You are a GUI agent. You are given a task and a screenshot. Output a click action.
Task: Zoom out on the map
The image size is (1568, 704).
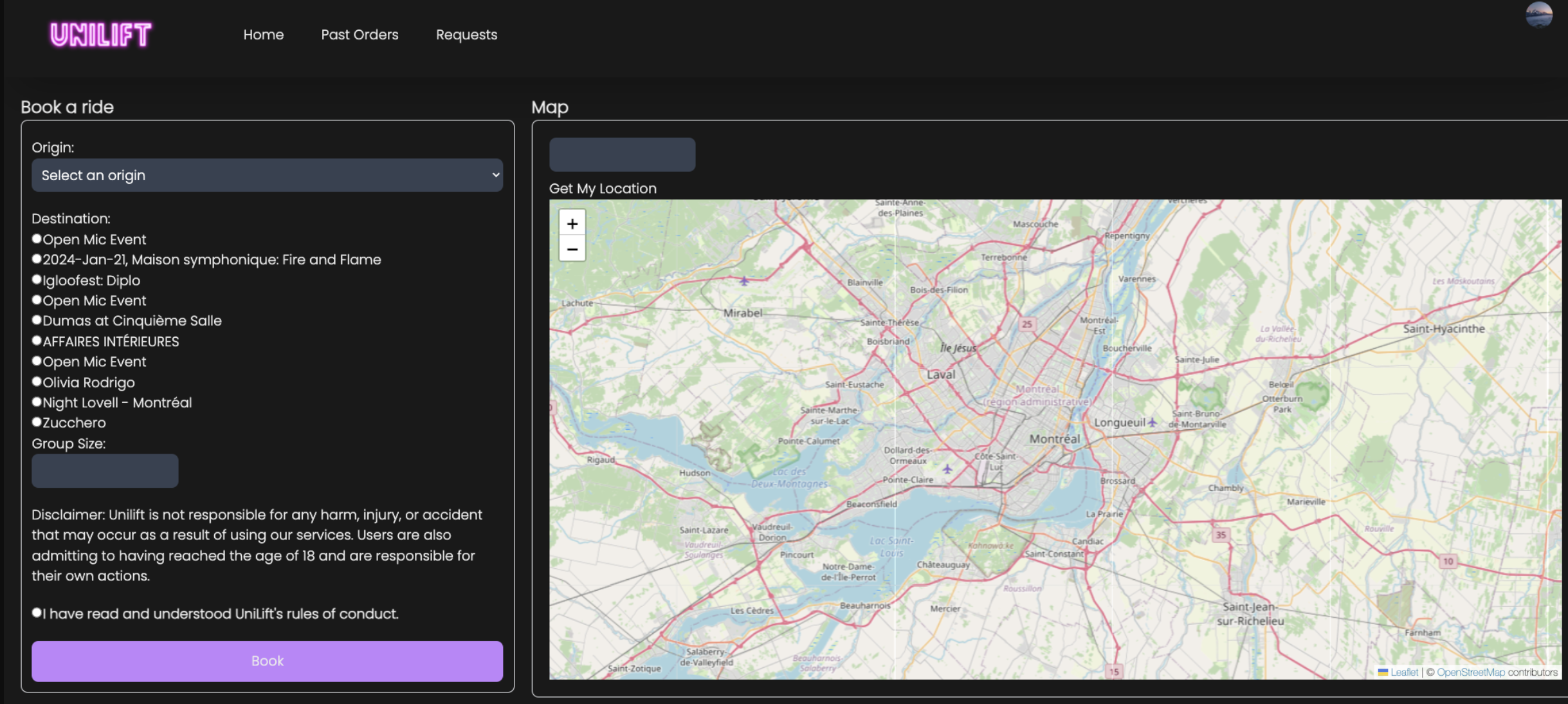(x=572, y=249)
